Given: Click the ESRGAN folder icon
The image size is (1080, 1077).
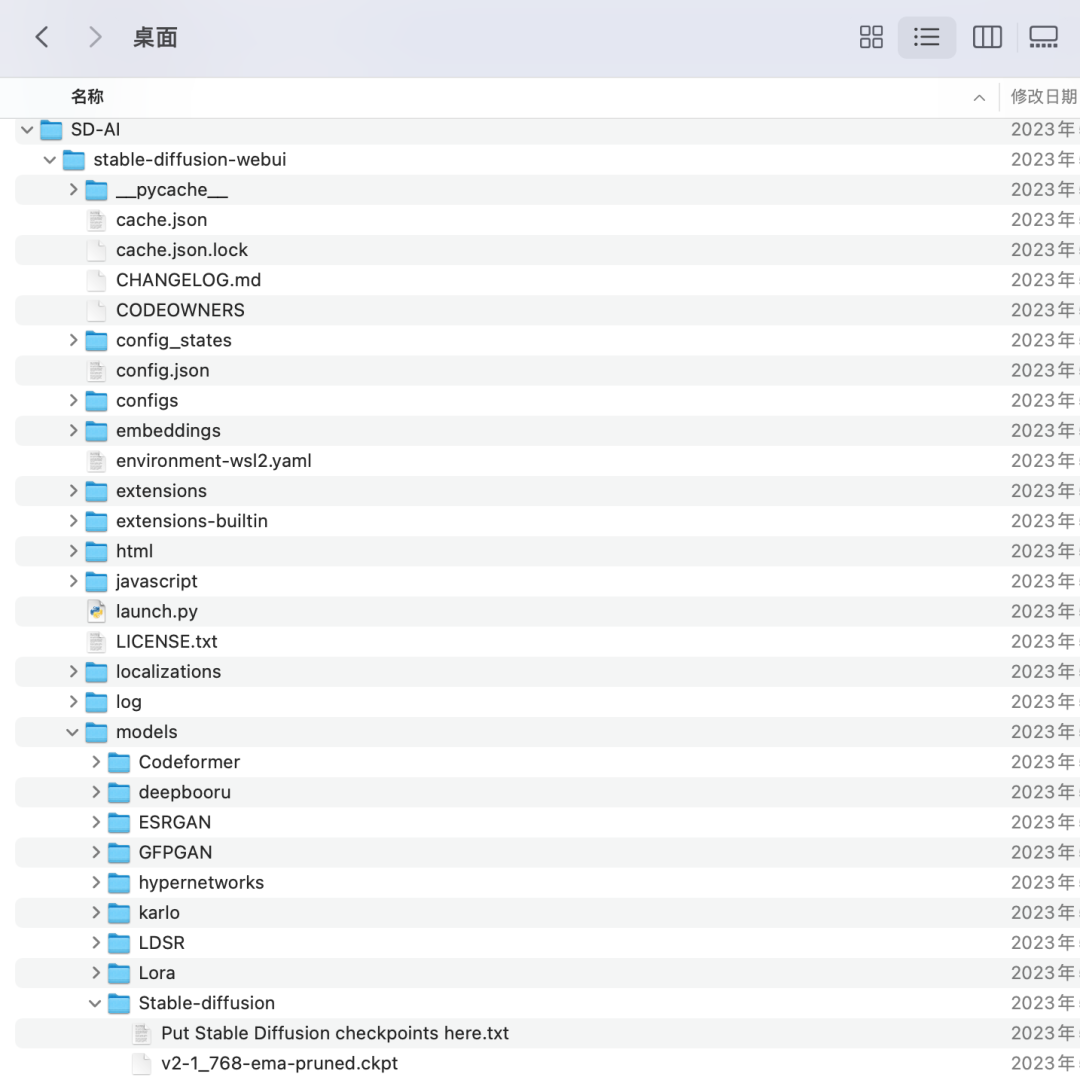Looking at the screenshot, I should tap(119, 823).
